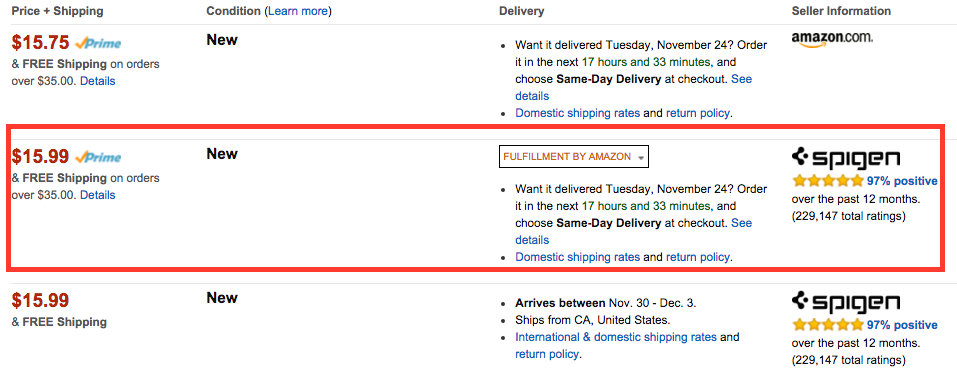Open Details link under $15.99 Prime shipping
This screenshot has width=957, height=382.
click(x=98, y=195)
